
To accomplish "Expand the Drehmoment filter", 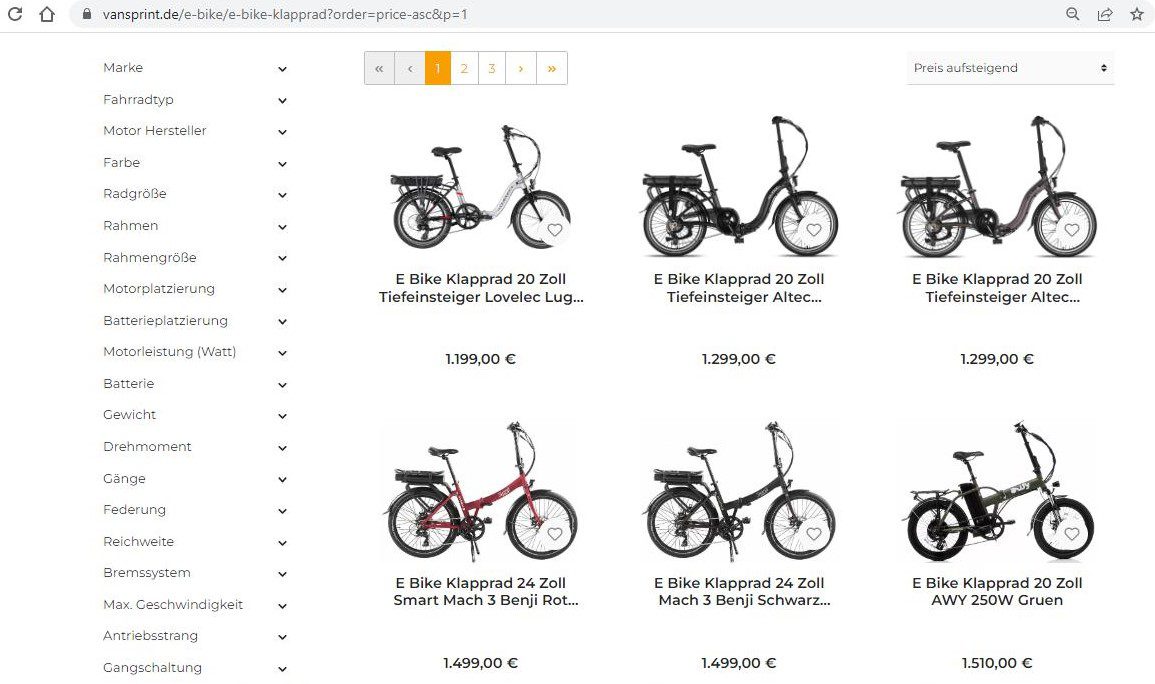I will tap(194, 447).
